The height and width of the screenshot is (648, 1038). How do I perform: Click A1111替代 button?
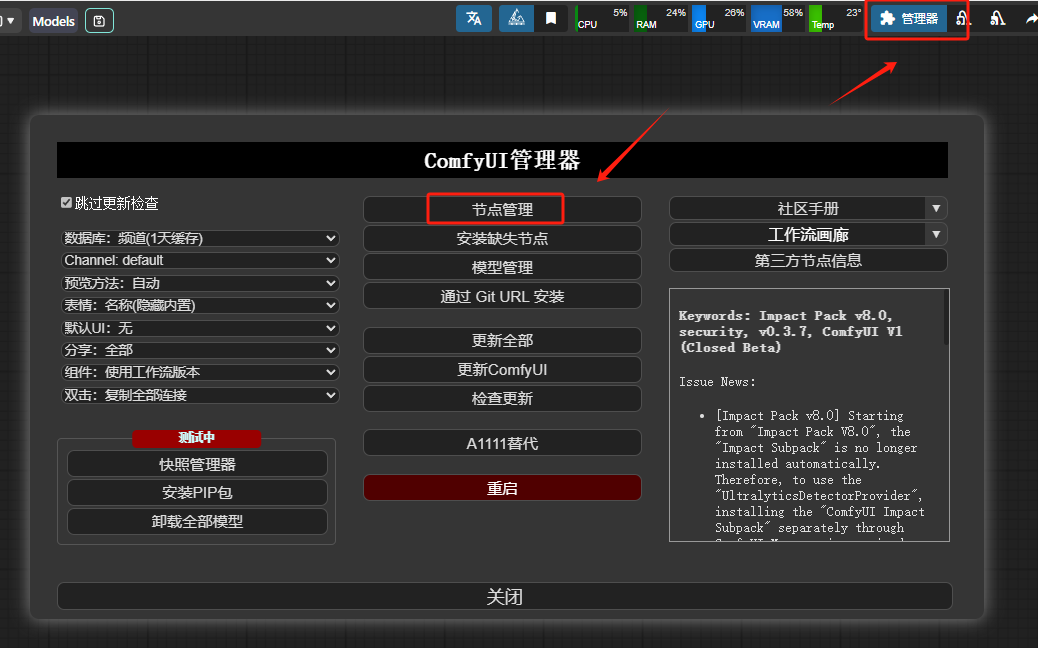pos(502,443)
